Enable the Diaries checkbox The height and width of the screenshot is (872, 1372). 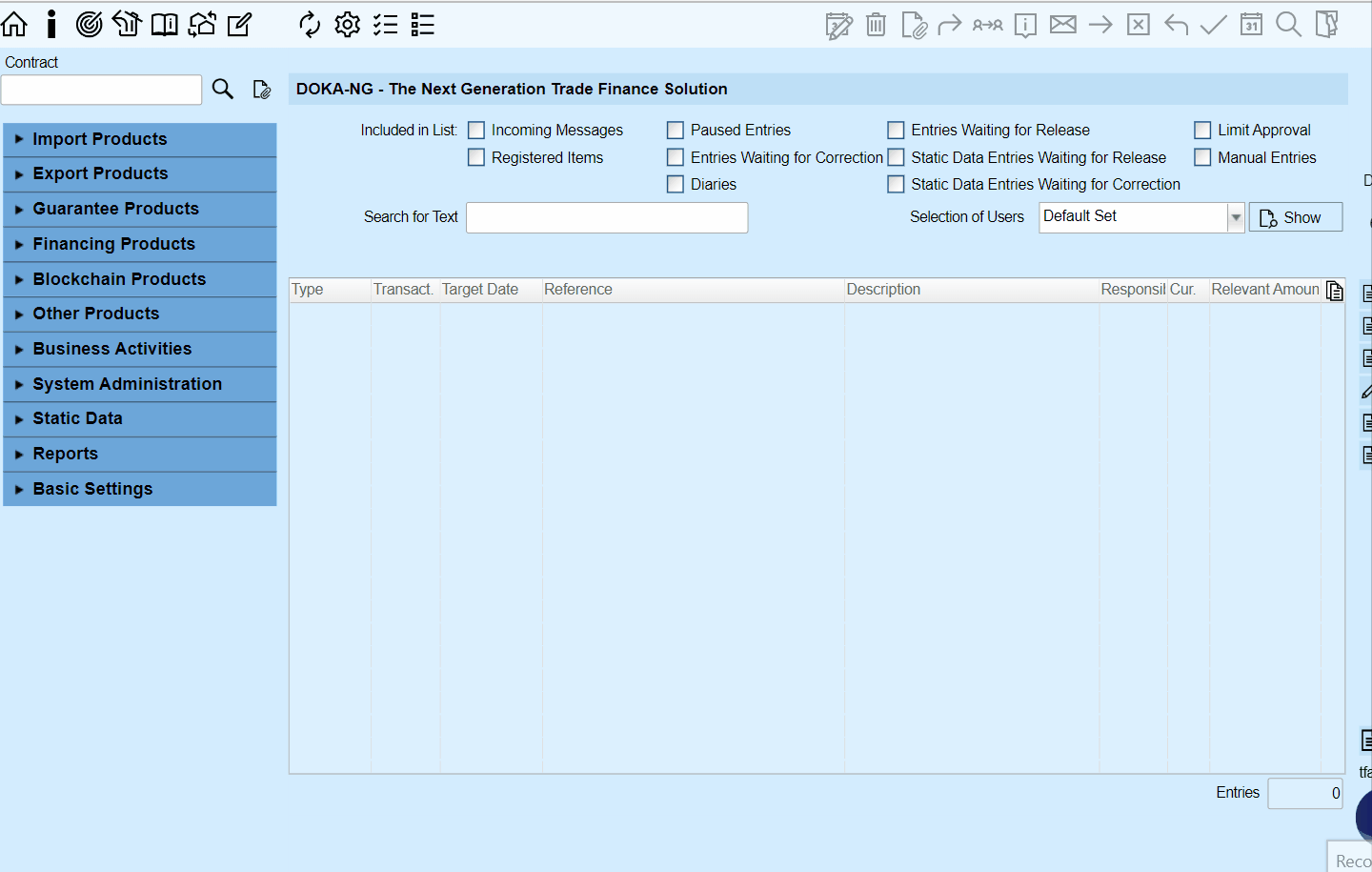pos(676,184)
